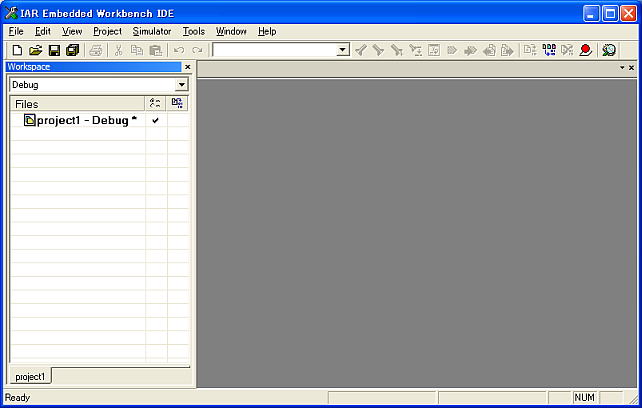Screen dimensions: 642x408
Task: Click the checkmark in project1 - Debug row
Action: (x=155, y=120)
